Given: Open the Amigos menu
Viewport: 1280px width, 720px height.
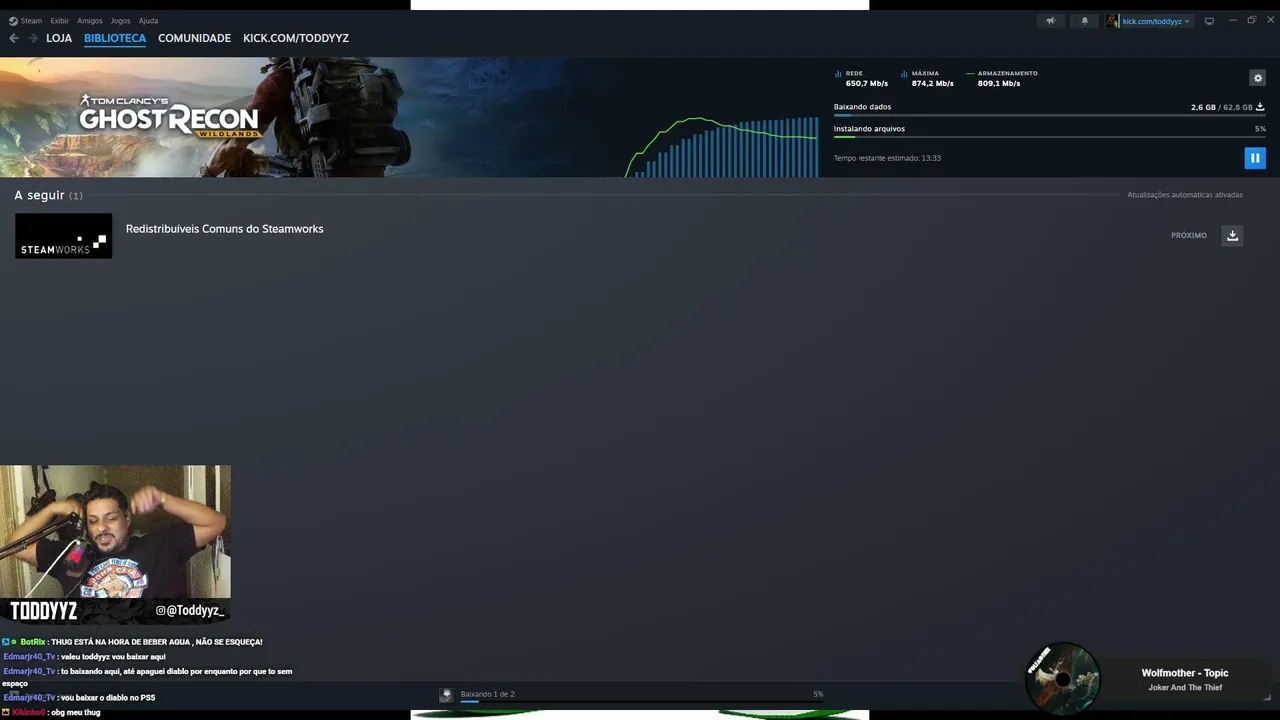Looking at the screenshot, I should 90,20.
